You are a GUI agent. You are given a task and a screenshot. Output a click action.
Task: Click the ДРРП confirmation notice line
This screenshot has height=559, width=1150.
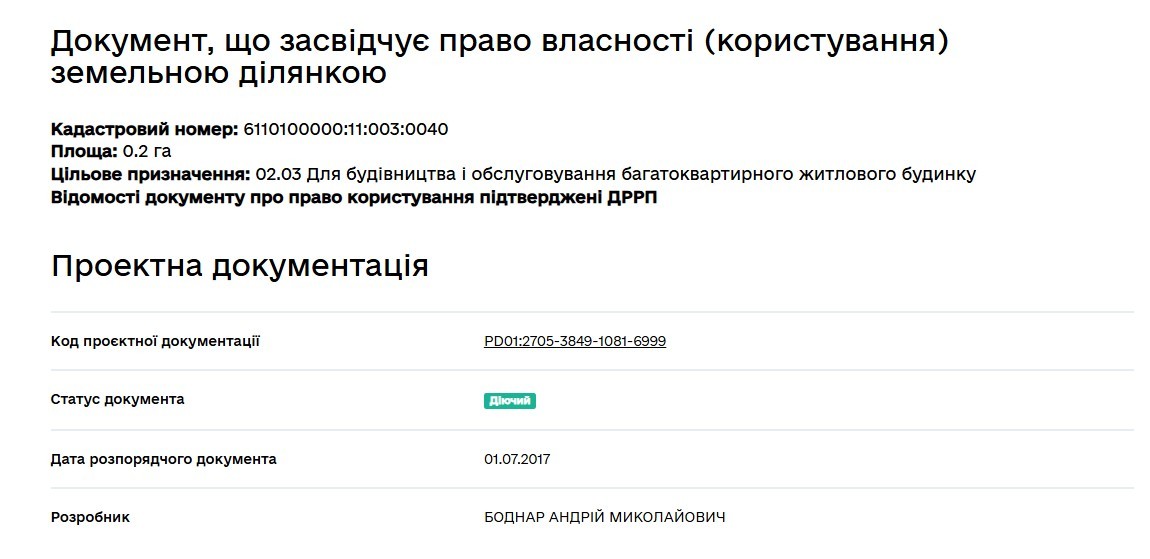tap(354, 198)
